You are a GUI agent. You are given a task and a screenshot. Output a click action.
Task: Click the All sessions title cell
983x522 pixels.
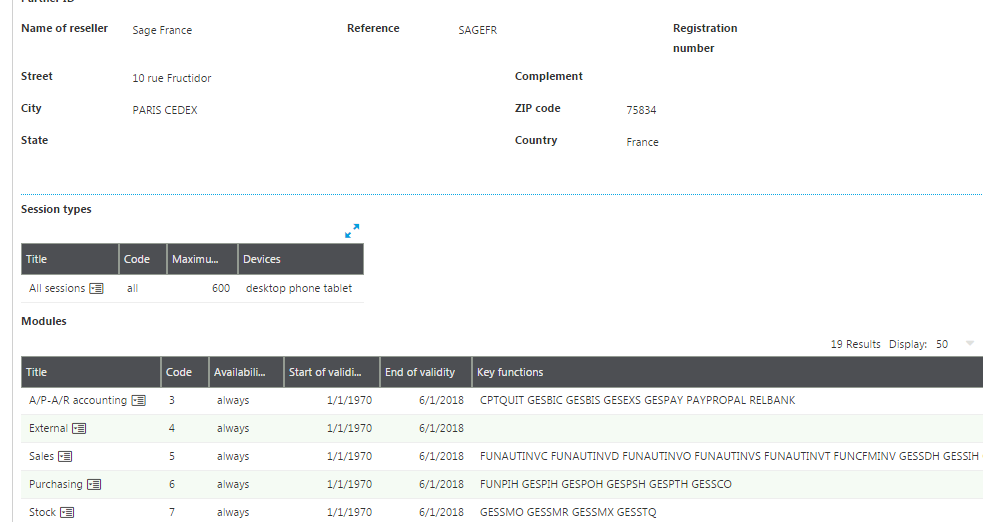[57, 288]
